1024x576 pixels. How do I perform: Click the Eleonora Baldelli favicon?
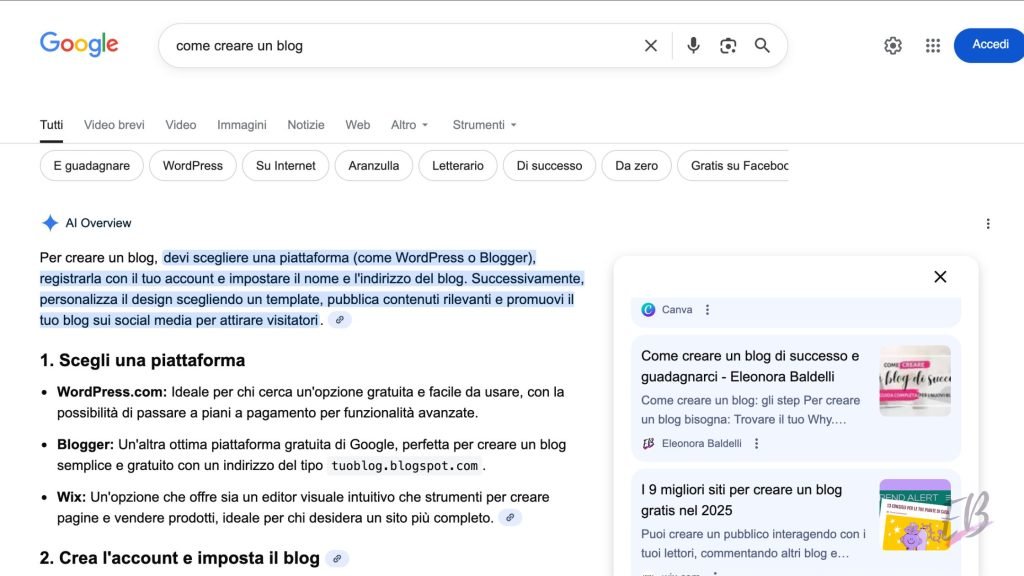pos(648,443)
